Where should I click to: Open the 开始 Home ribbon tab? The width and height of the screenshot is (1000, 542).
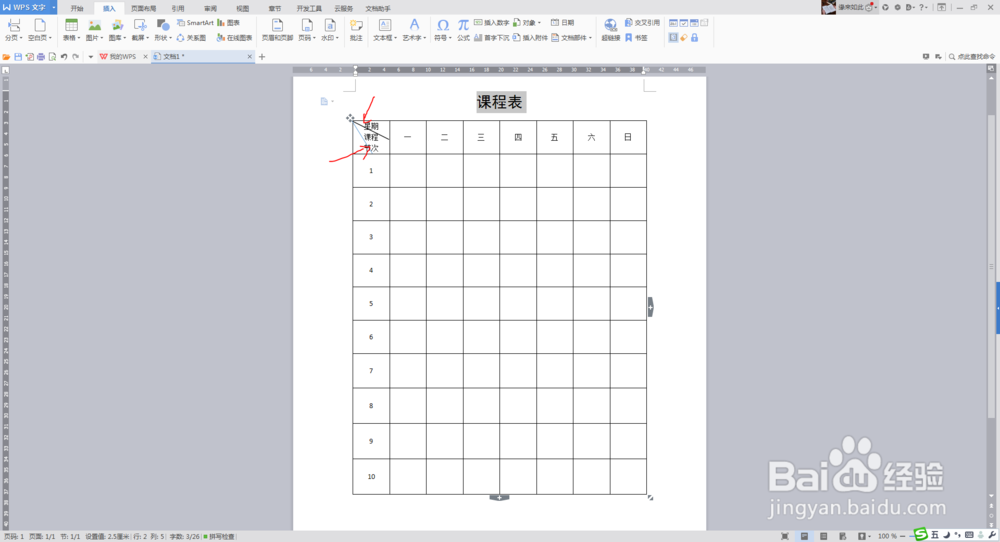pyautogui.click(x=77, y=8)
